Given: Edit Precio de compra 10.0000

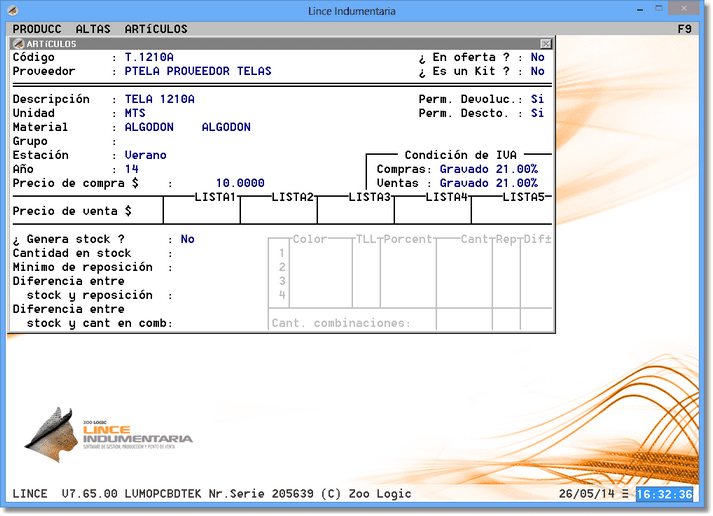Looking at the screenshot, I should coord(240,183).
